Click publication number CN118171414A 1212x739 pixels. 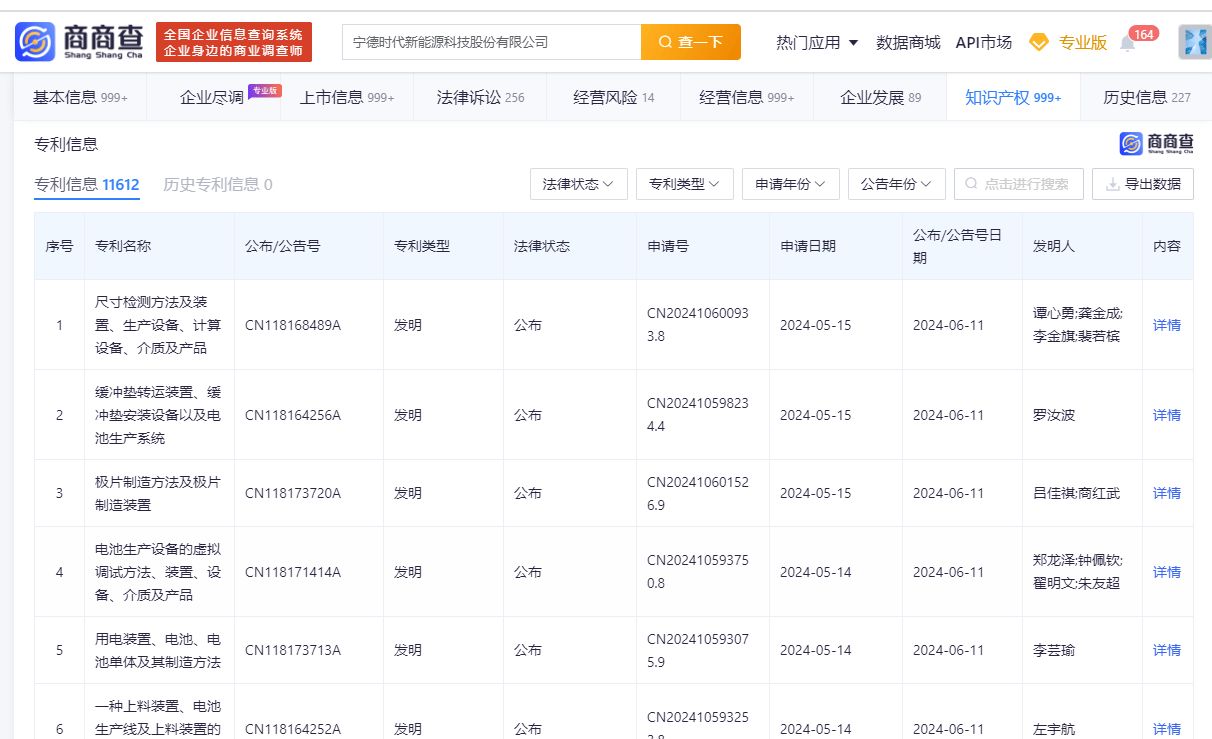point(293,572)
